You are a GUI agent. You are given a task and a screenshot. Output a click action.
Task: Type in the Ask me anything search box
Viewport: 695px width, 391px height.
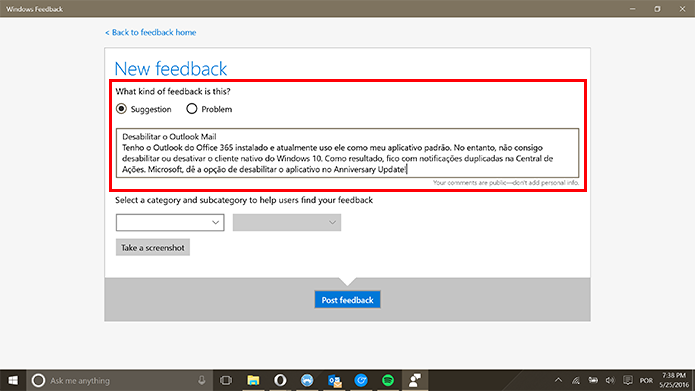[x=120, y=380]
